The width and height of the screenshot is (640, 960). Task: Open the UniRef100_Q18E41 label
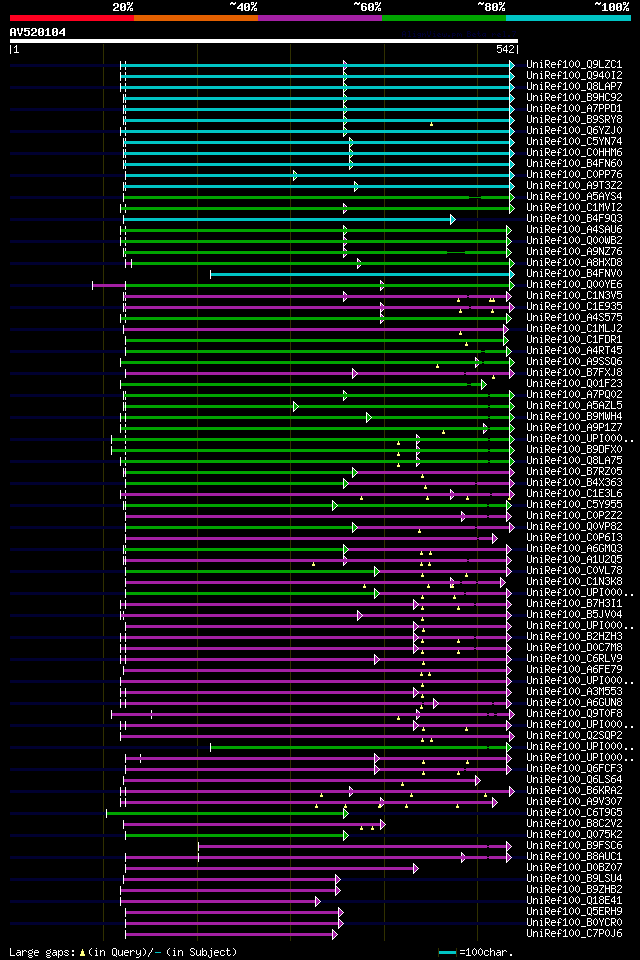coord(574,902)
